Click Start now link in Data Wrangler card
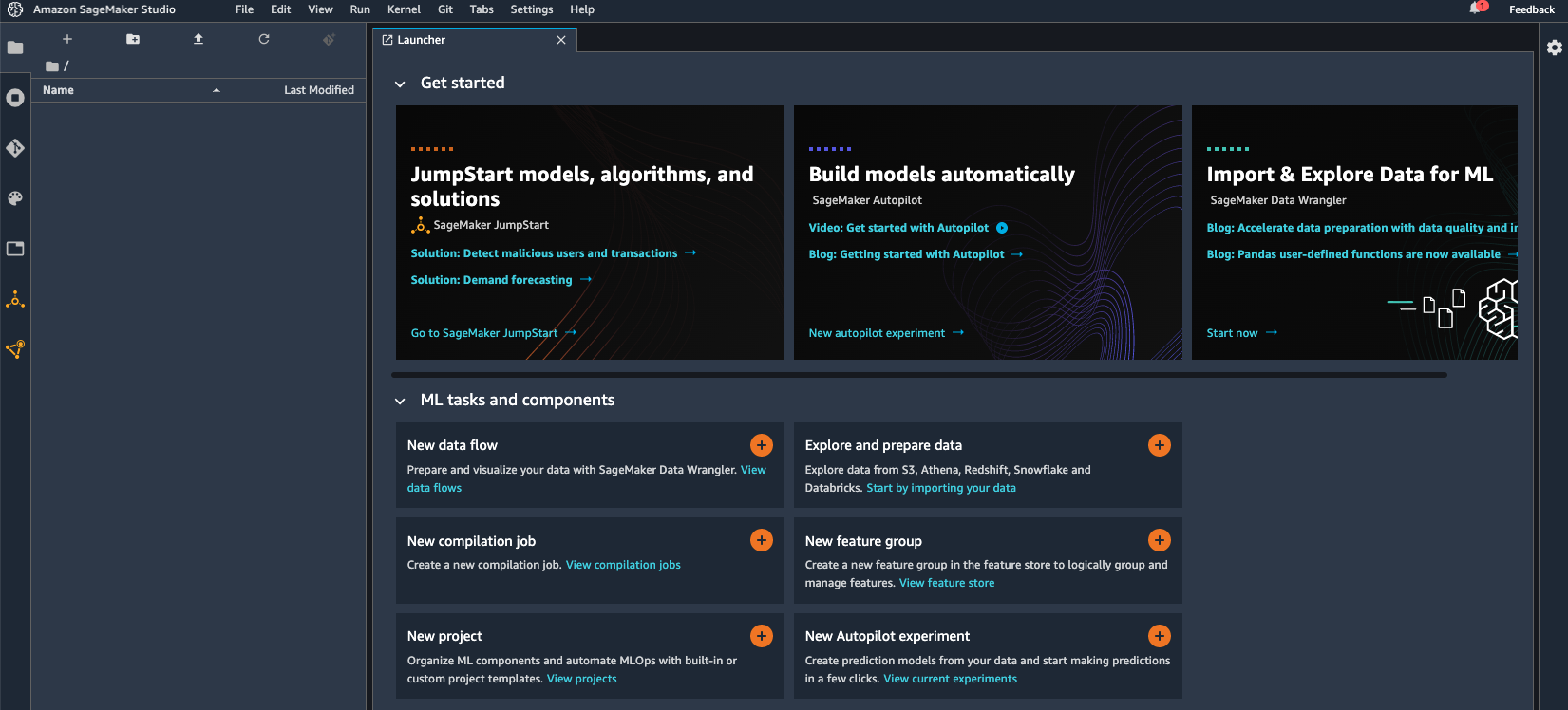Screen dimensions: 1568x710 point(1242,333)
